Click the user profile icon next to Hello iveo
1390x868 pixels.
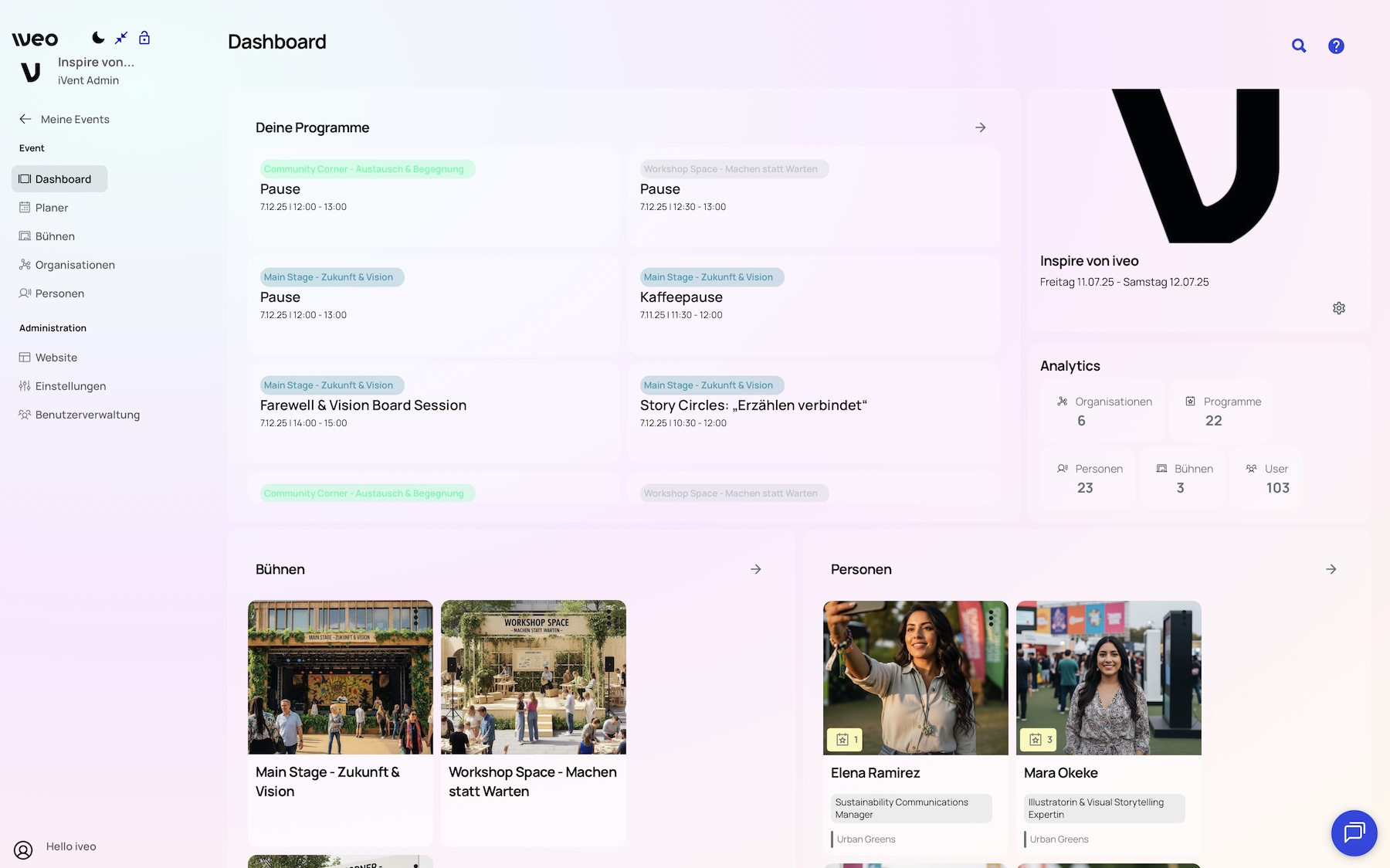(x=23, y=850)
